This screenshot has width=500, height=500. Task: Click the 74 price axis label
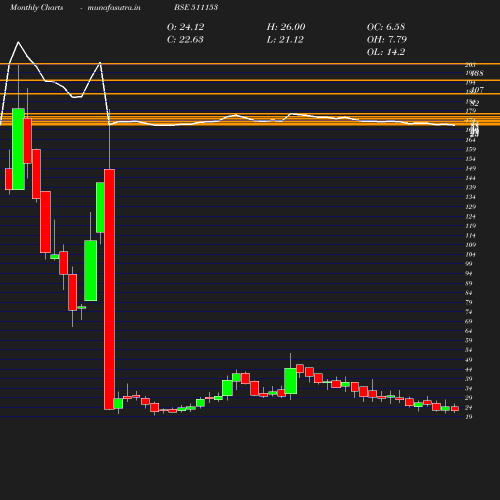[x=469, y=312]
